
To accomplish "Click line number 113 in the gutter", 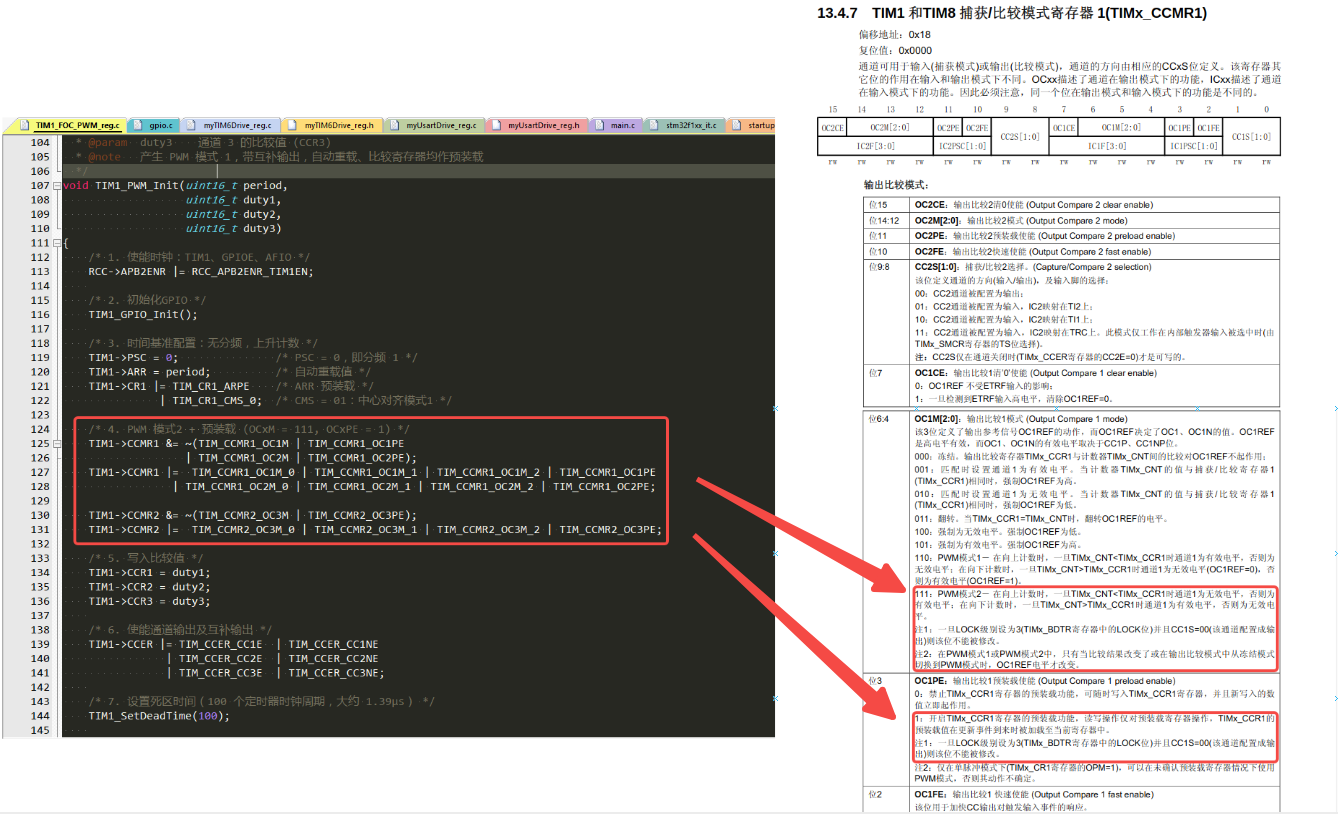I will 39,271.
